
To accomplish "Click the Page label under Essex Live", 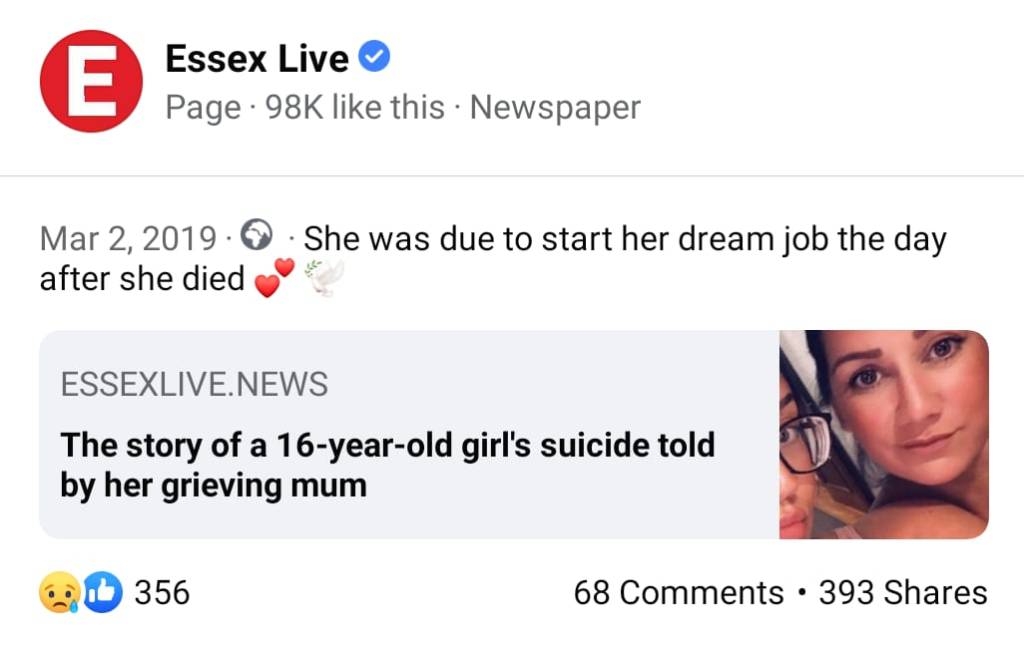I will tap(203, 107).
